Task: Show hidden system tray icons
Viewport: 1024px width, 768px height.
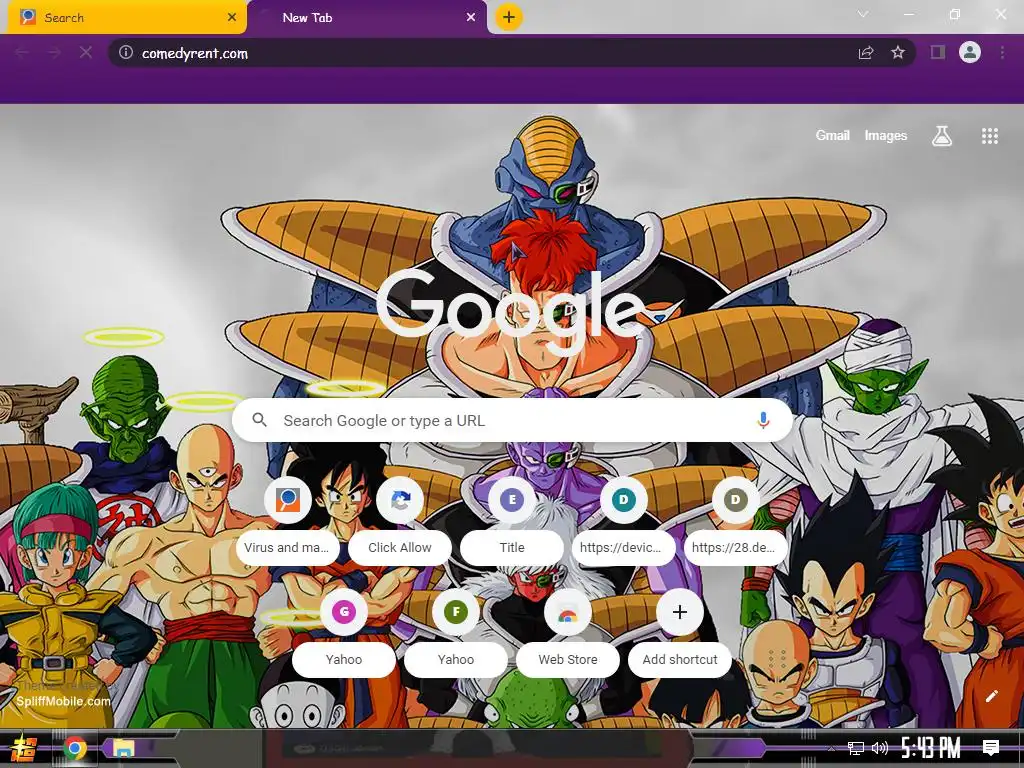Action: (831, 748)
